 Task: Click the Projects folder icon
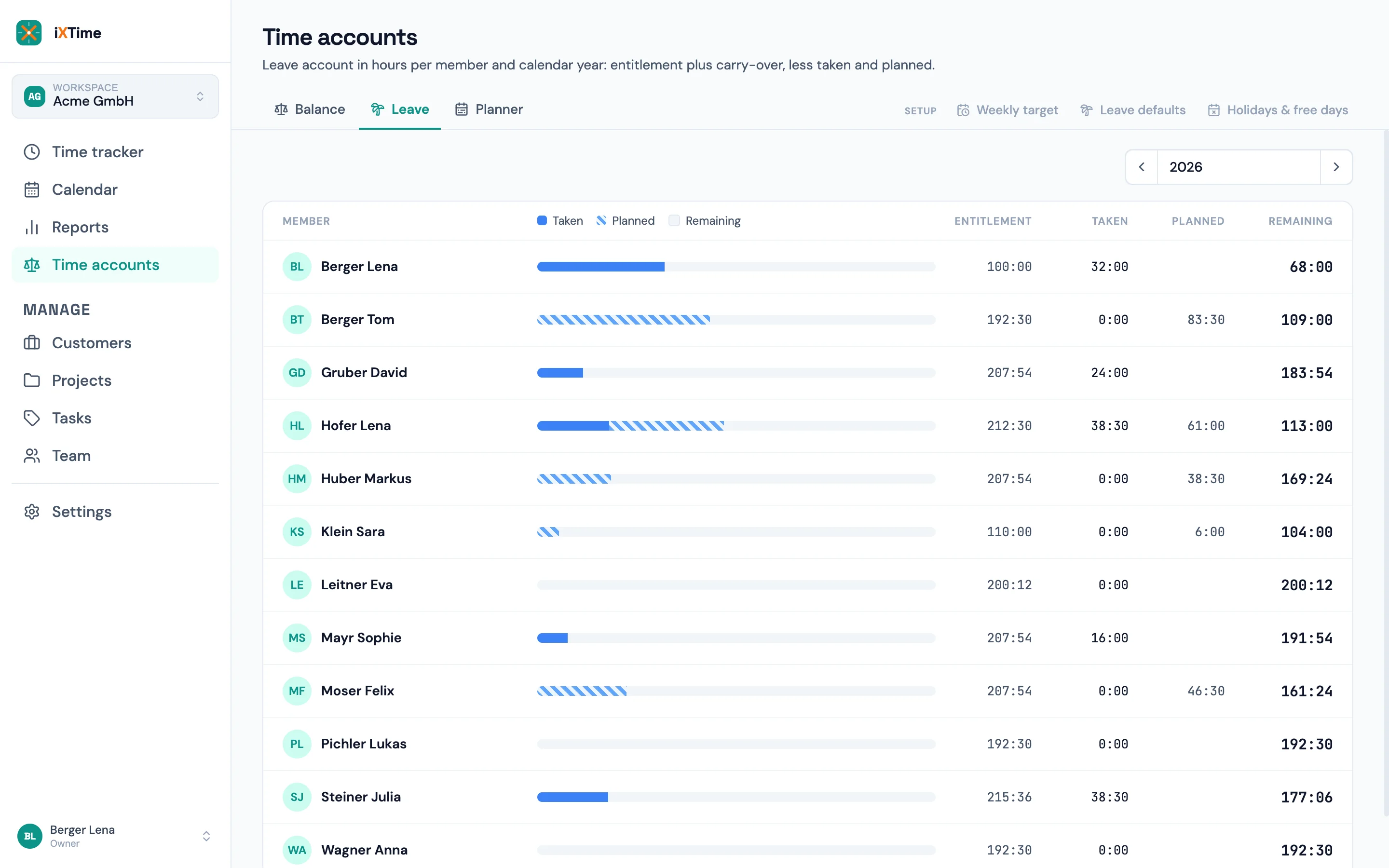(31, 380)
